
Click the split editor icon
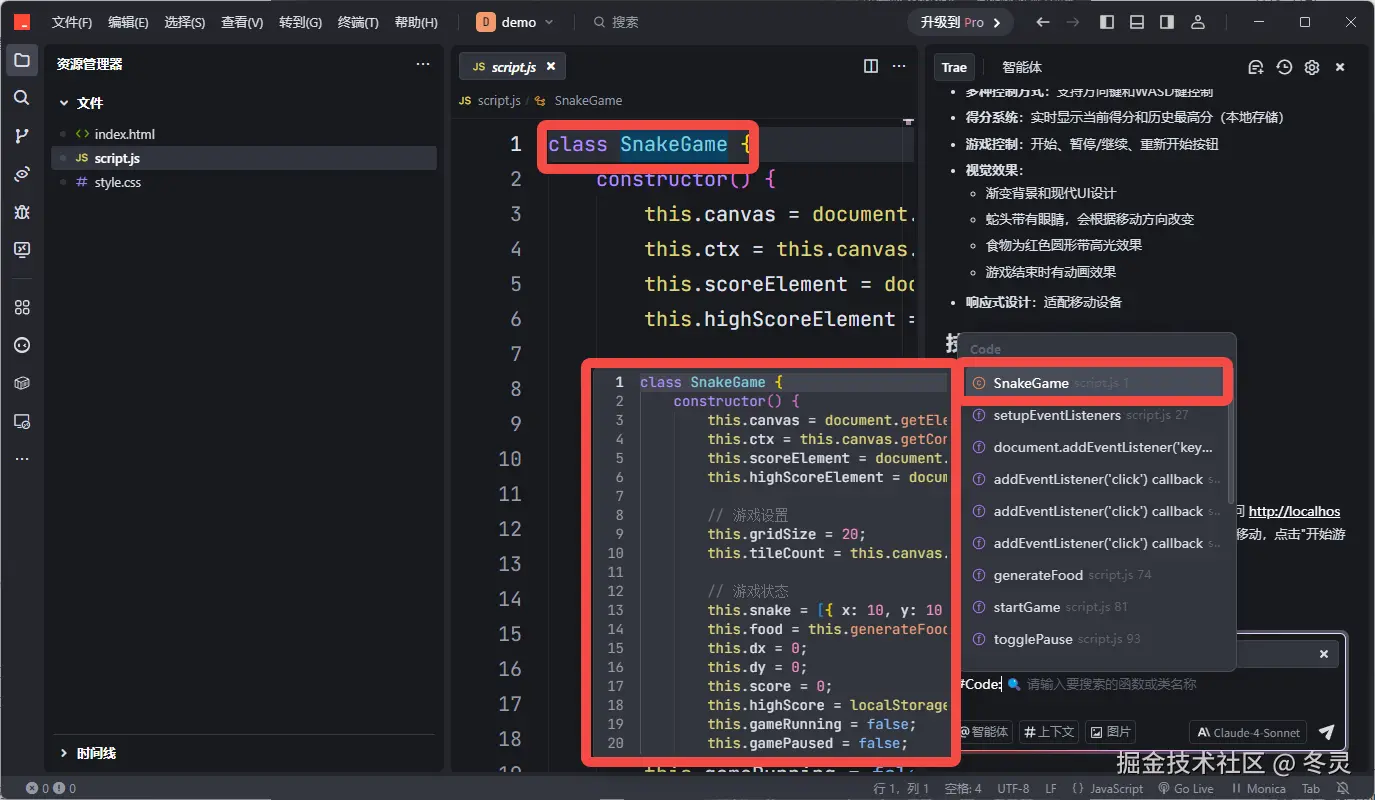tap(871, 66)
